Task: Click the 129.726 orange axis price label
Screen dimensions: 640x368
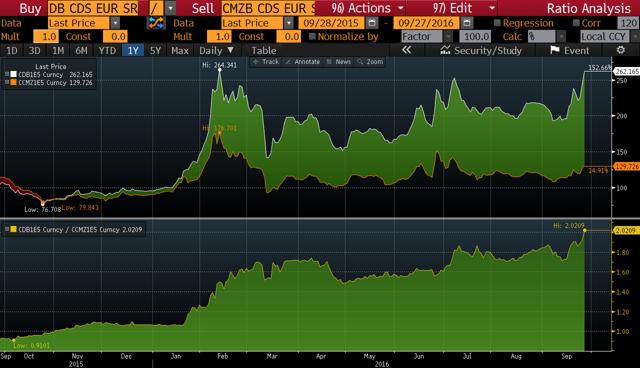Action: point(627,166)
